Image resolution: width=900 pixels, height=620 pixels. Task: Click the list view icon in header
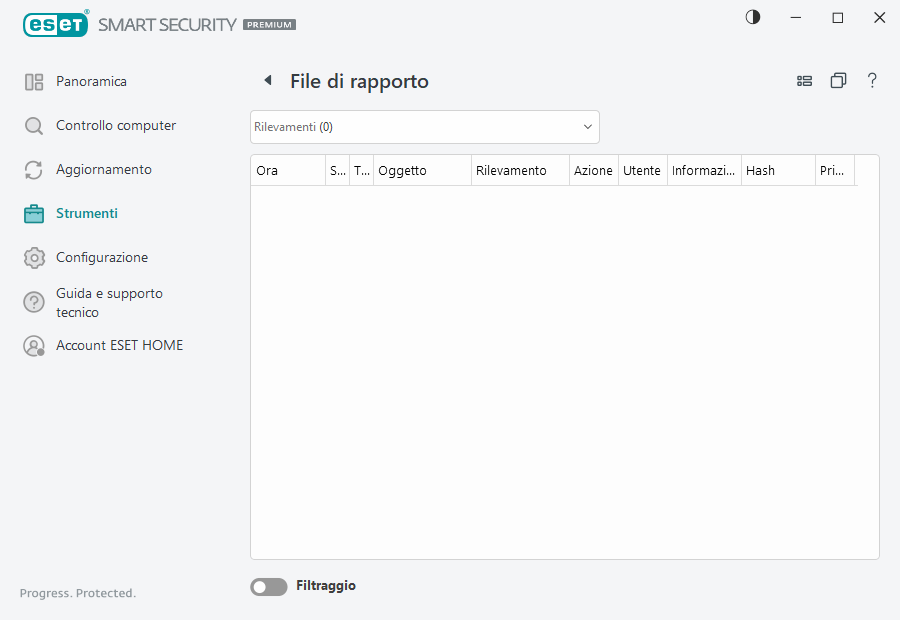pyautogui.click(x=804, y=81)
